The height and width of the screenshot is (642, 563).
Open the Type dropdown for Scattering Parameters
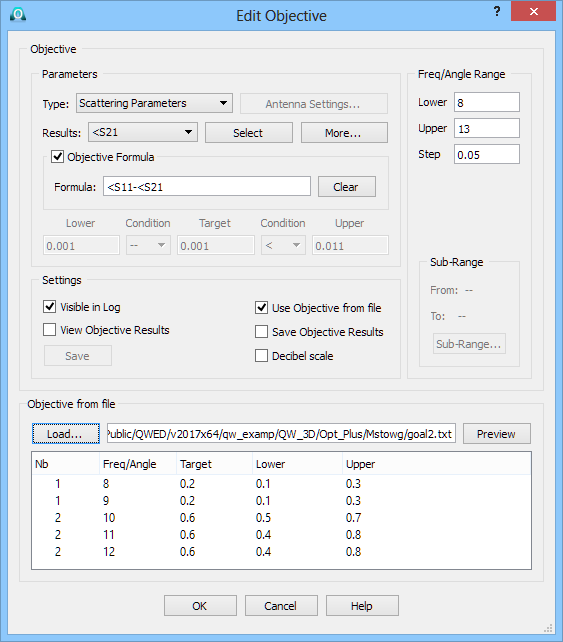(154, 103)
